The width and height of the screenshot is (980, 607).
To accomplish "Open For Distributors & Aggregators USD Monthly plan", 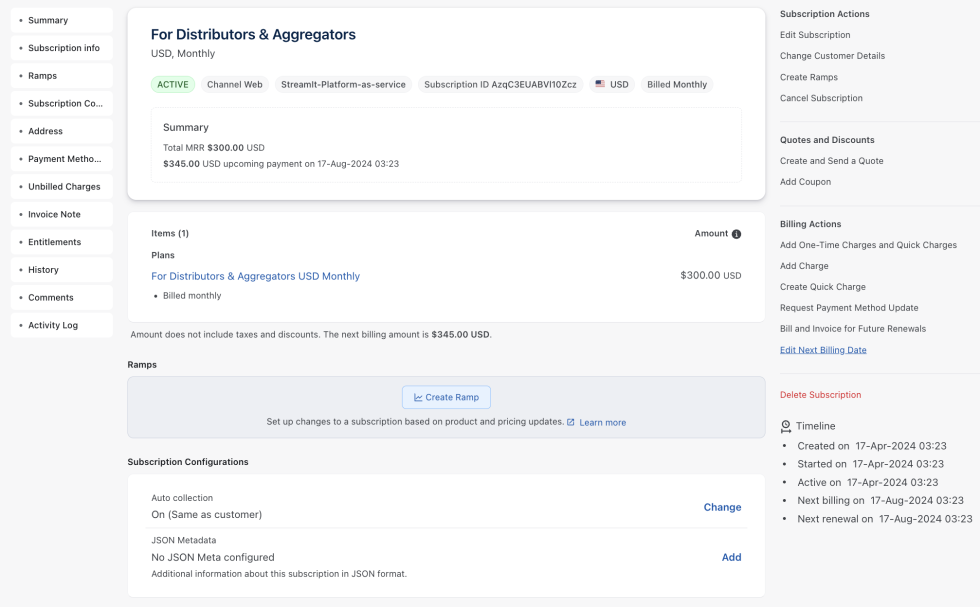I will tap(255, 276).
